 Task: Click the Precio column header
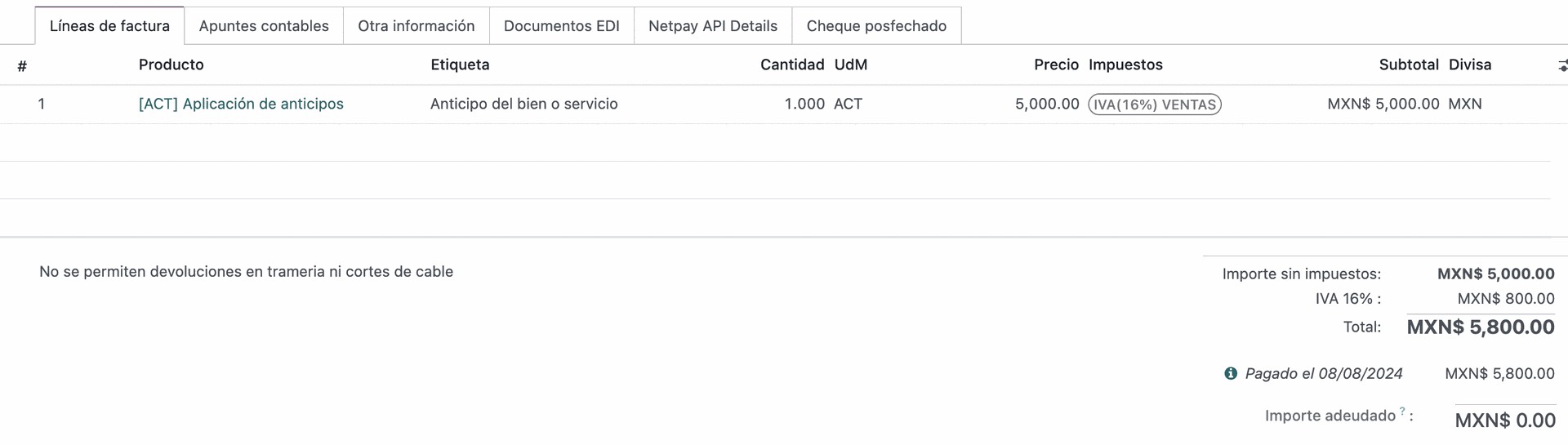(x=1056, y=65)
